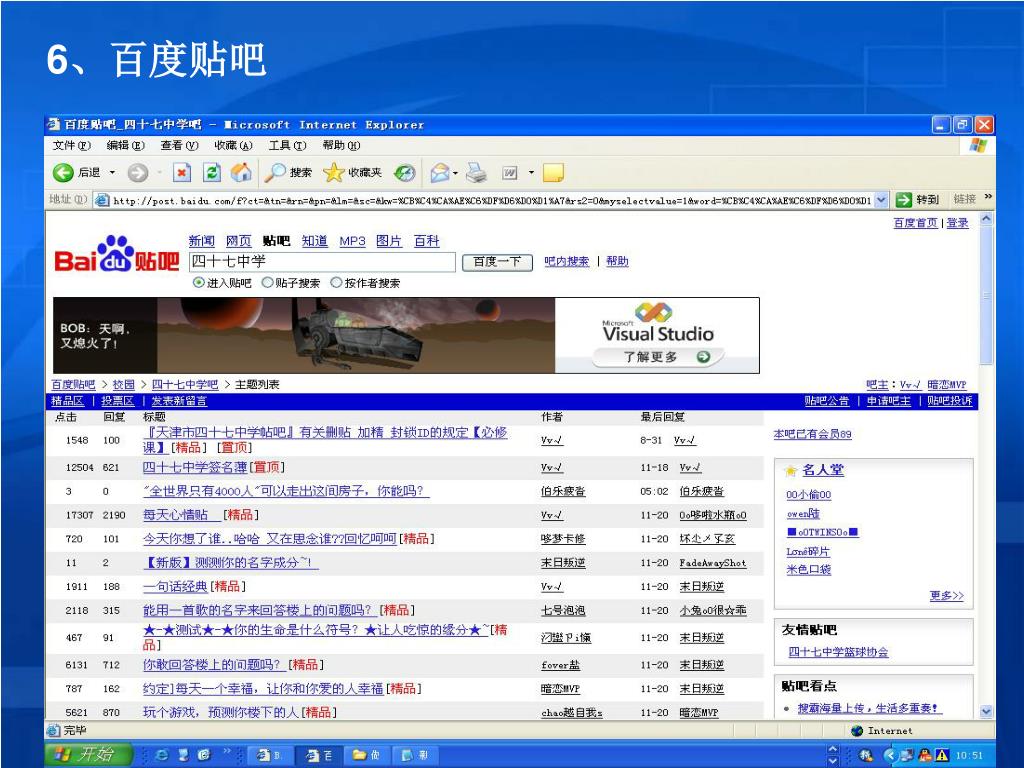Open the 精品区 link in blue bar
Viewport: 1024px width, 768px height.
point(68,401)
